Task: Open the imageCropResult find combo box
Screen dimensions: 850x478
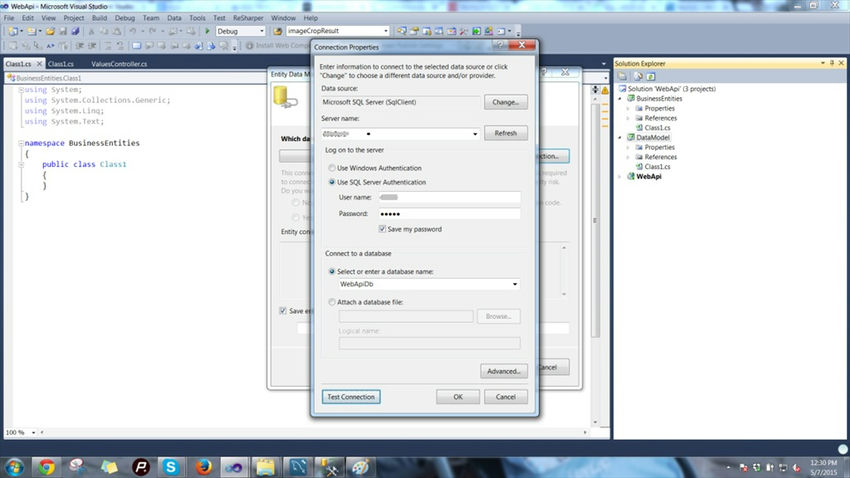Action: [x=385, y=31]
